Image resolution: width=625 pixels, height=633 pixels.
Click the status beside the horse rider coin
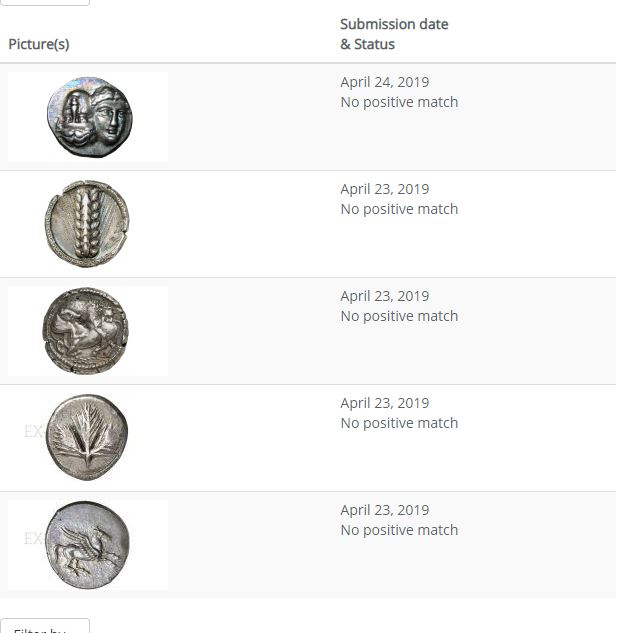(399, 316)
